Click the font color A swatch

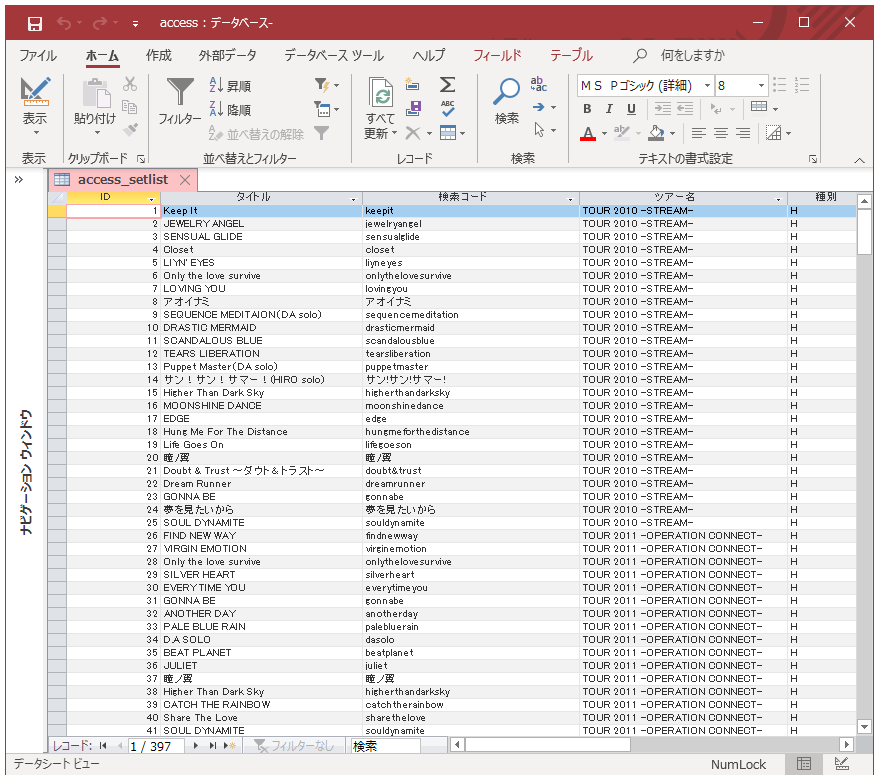587,133
